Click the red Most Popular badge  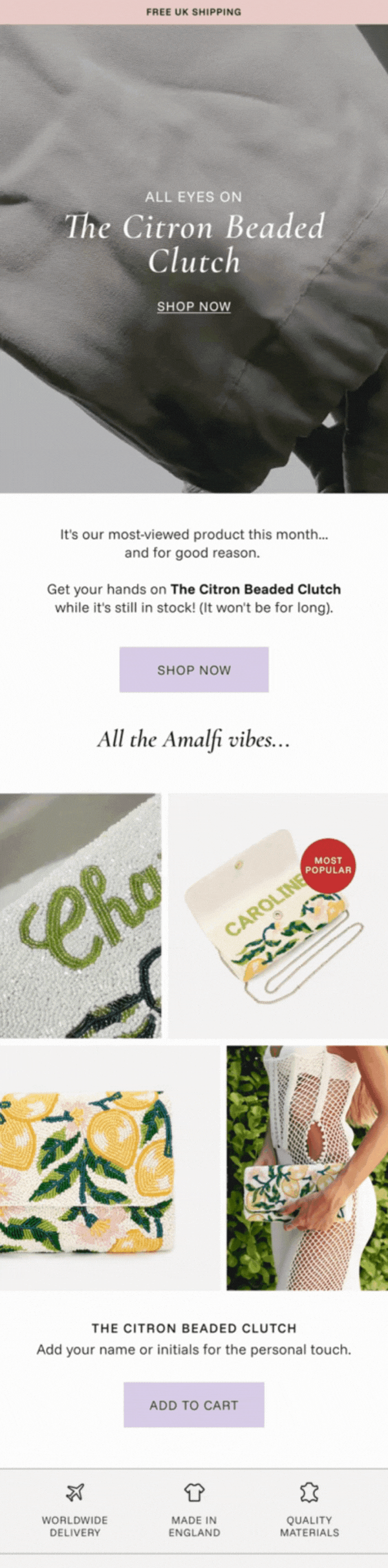(328, 866)
